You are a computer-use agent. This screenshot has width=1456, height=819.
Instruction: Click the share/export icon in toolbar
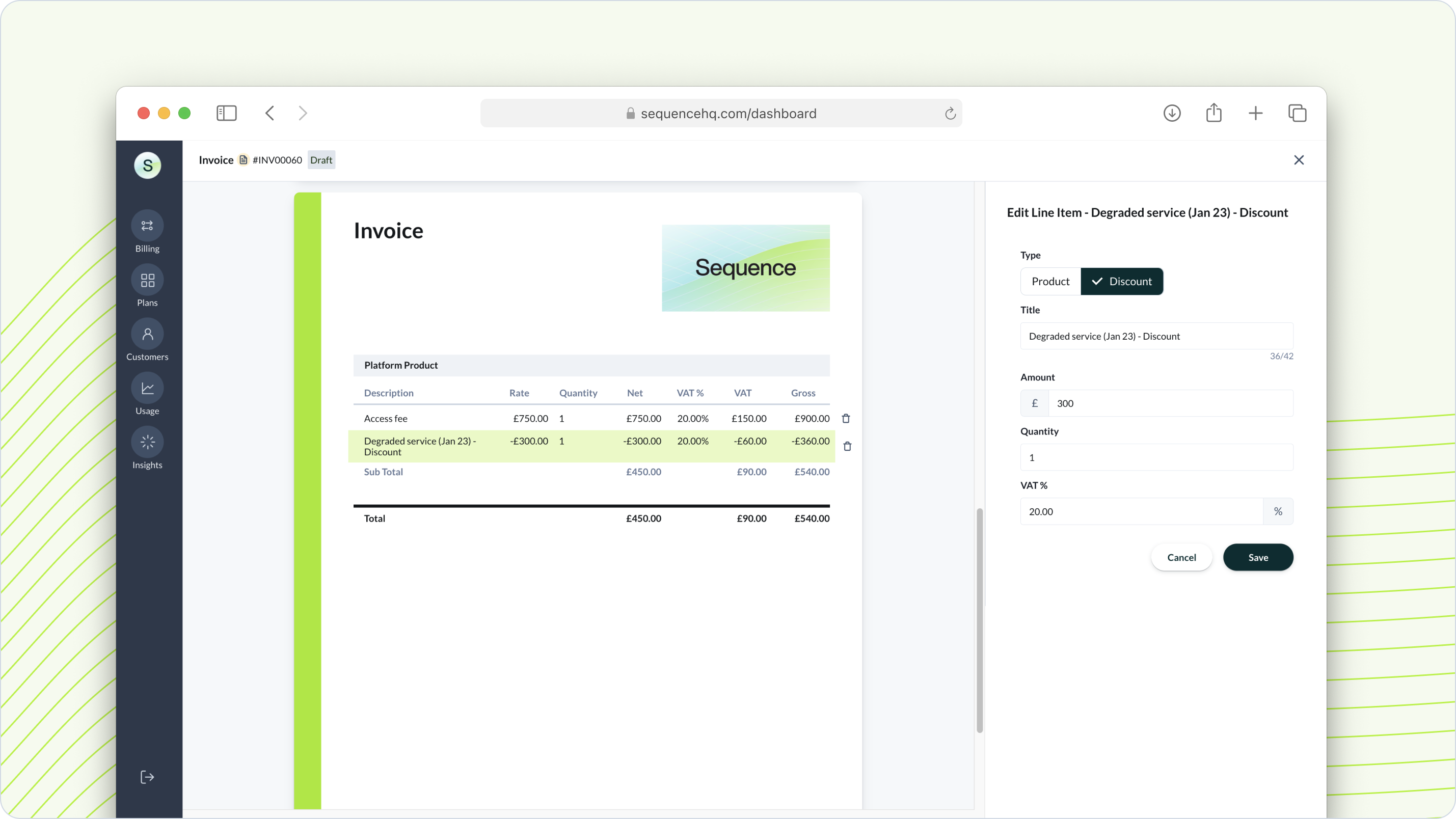pyautogui.click(x=1214, y=113)
